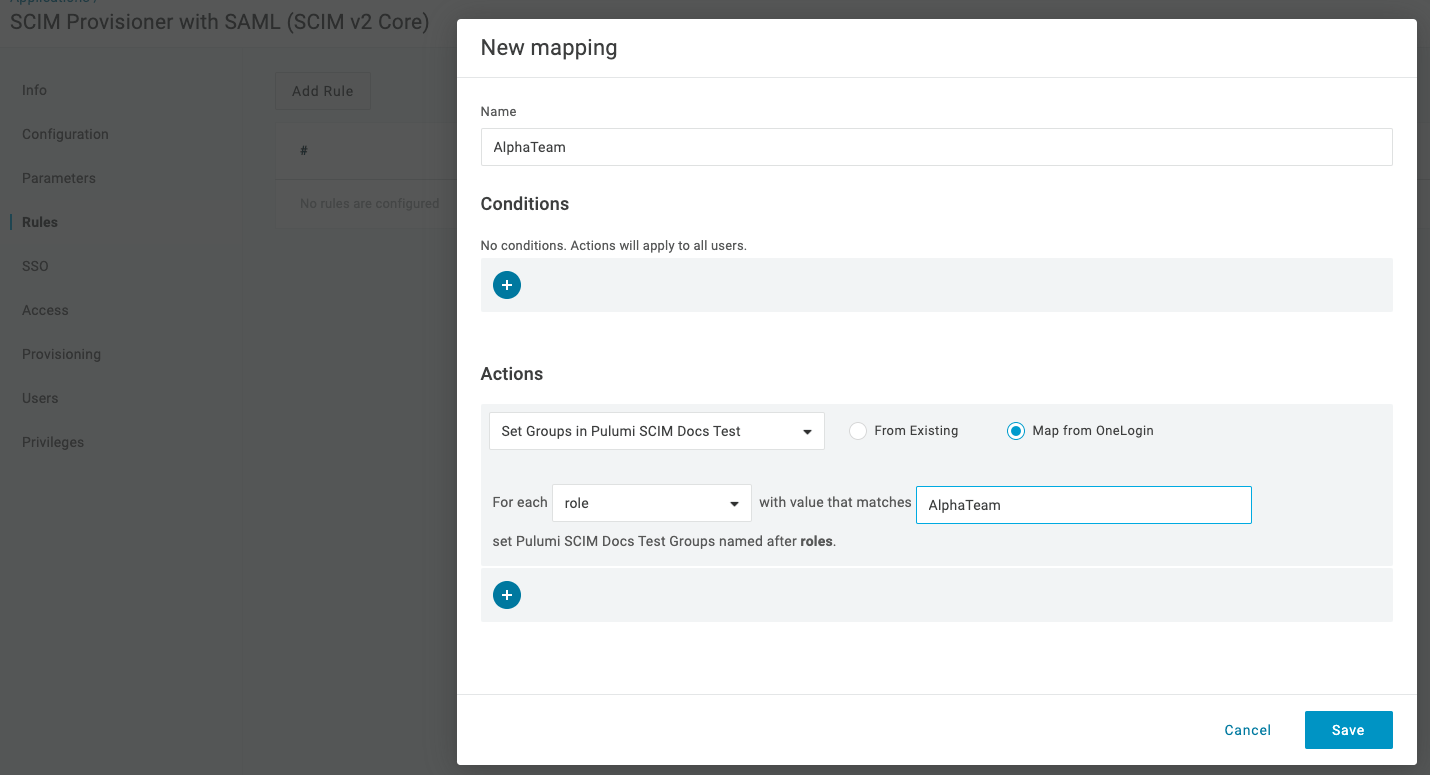
Task: Open the SSO sidebar item
Action: click(35, 266)
